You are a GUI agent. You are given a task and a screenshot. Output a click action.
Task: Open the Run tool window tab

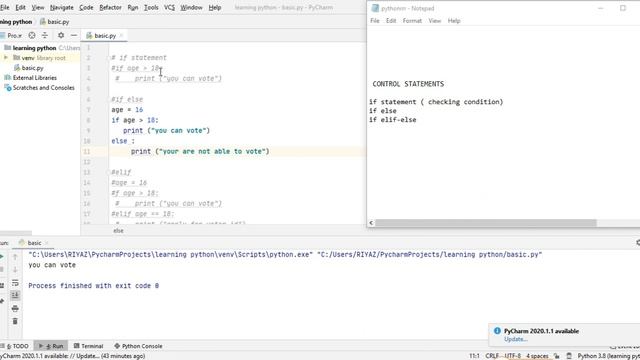point(51,346)
